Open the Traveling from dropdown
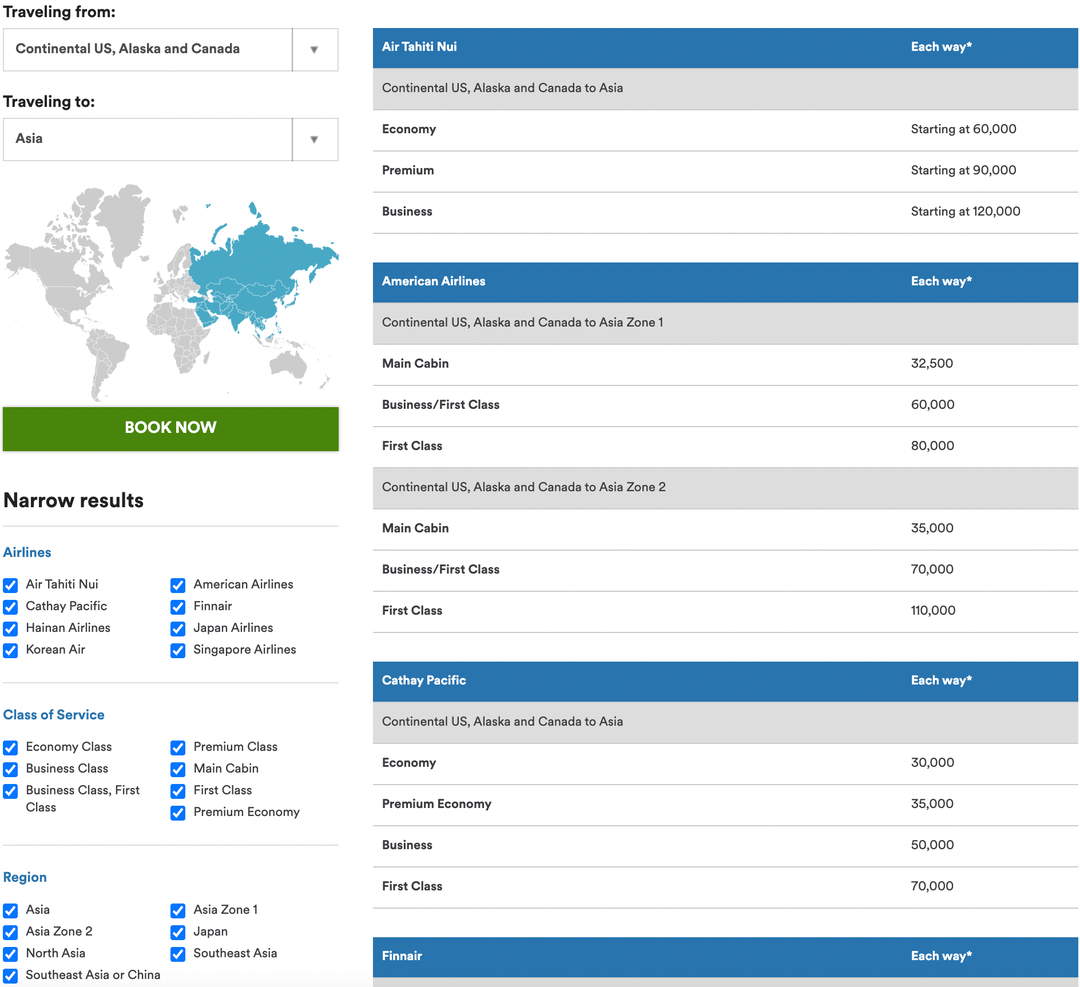 [x=314, y=49]
